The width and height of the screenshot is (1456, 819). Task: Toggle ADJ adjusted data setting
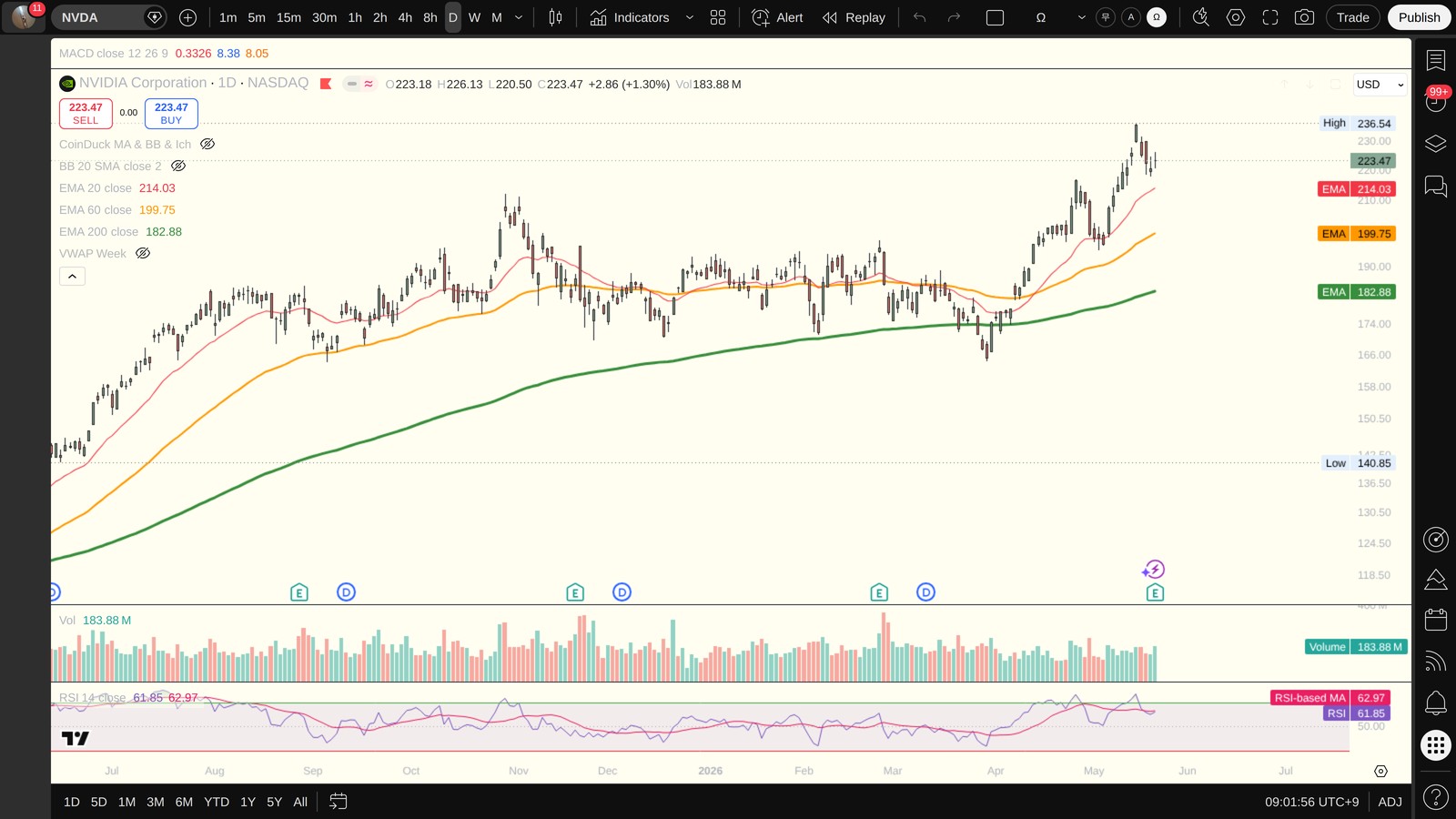coord(1390,802)
